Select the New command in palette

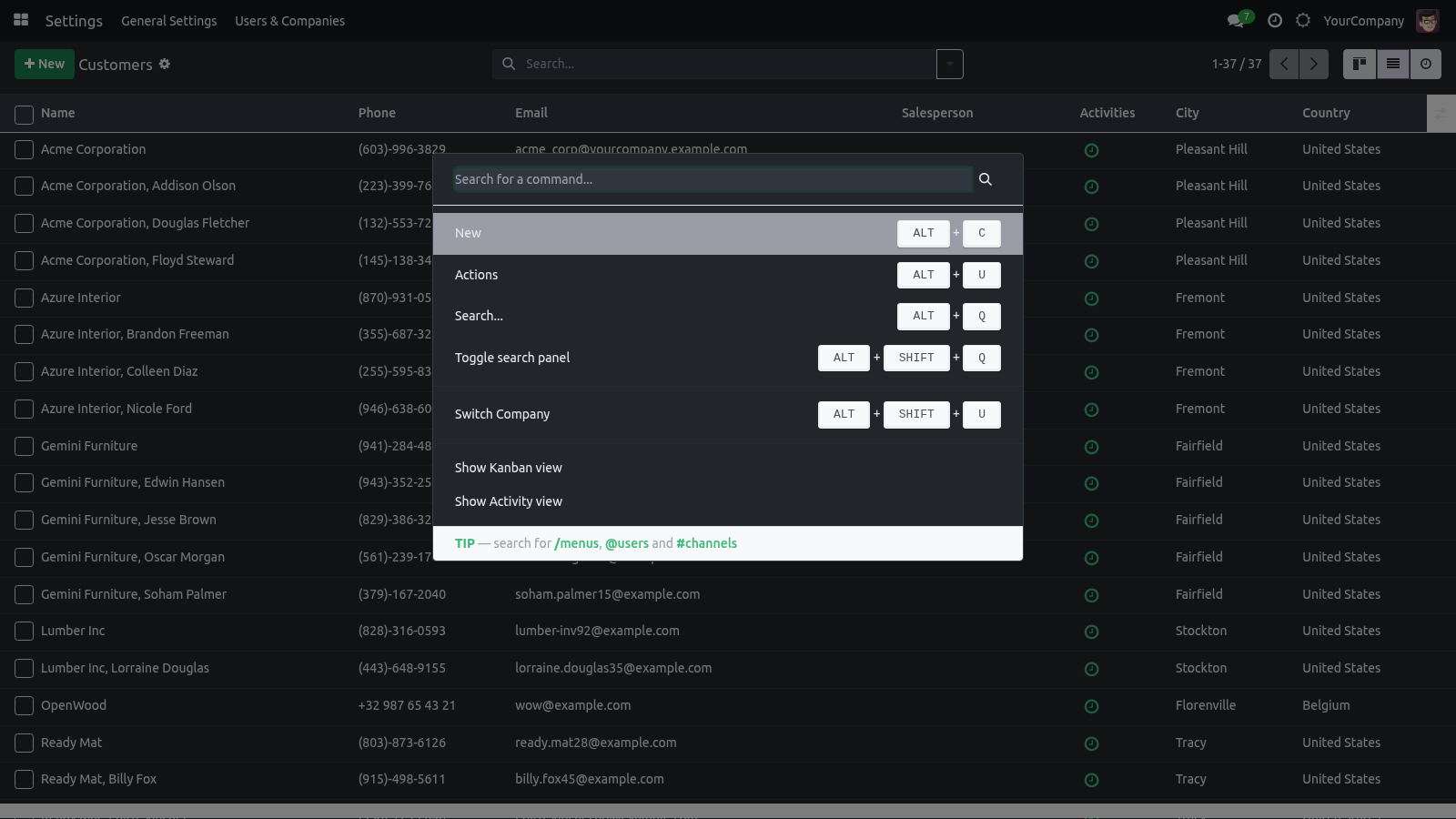click(728, 233)
